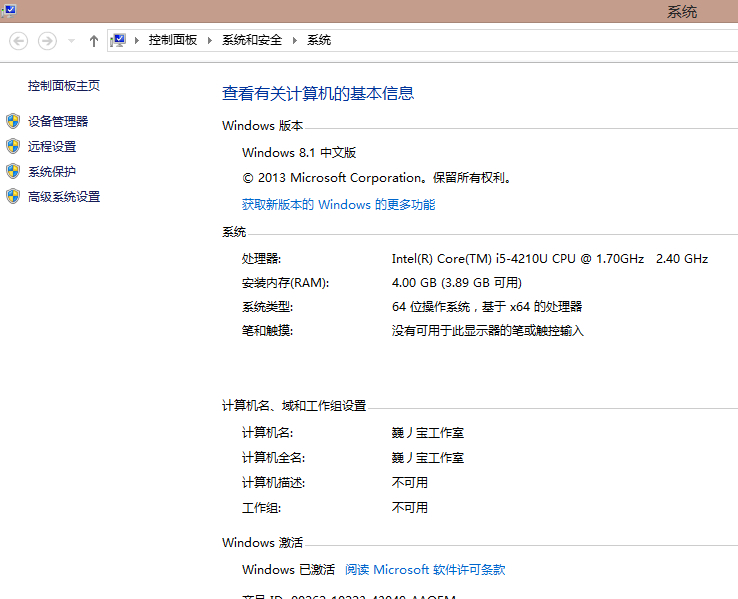This screenshot has height=599, width=738.
Task: Go up one level with the up arrow
Action: 94,41
